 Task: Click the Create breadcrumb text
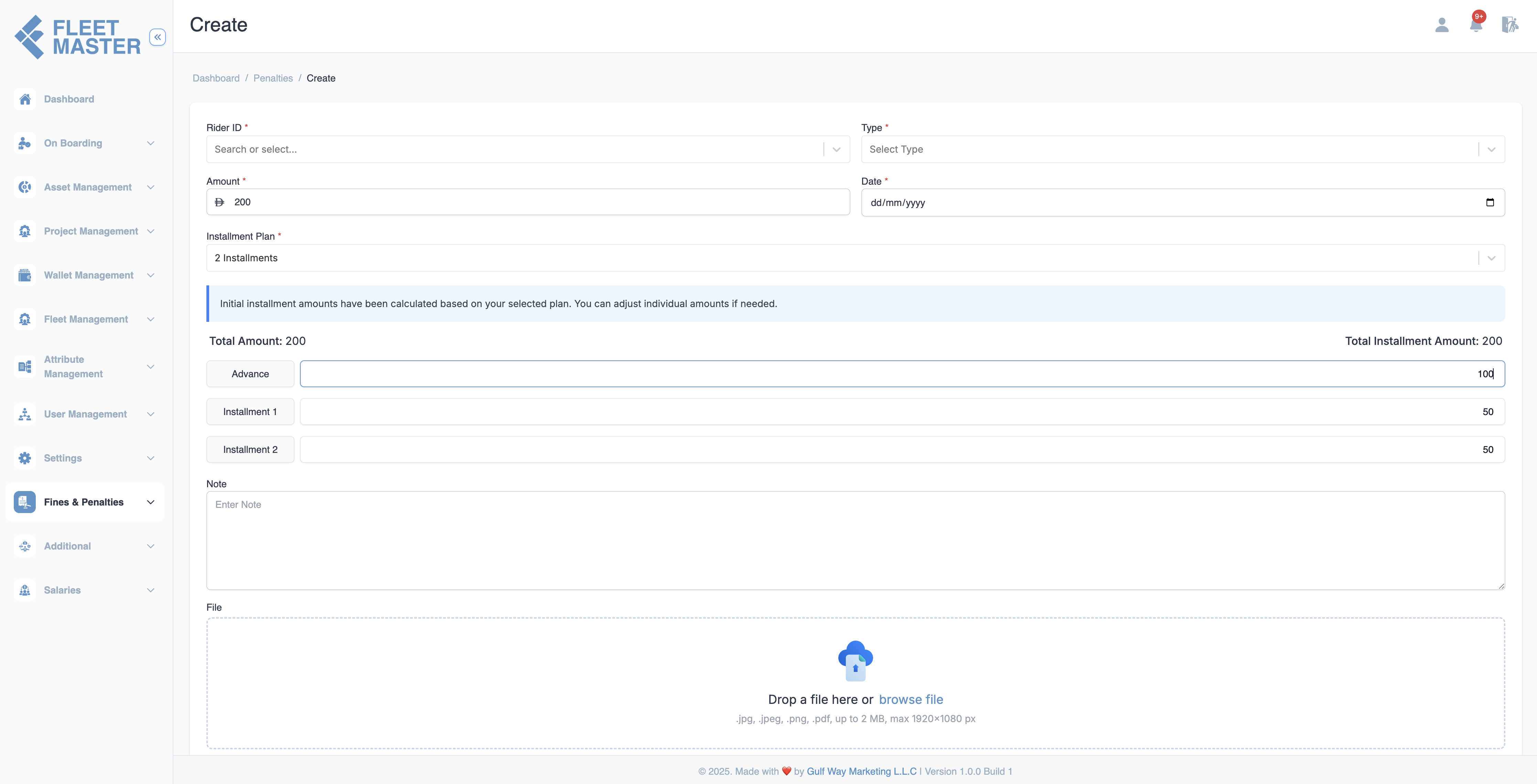(x=321, y=78)
